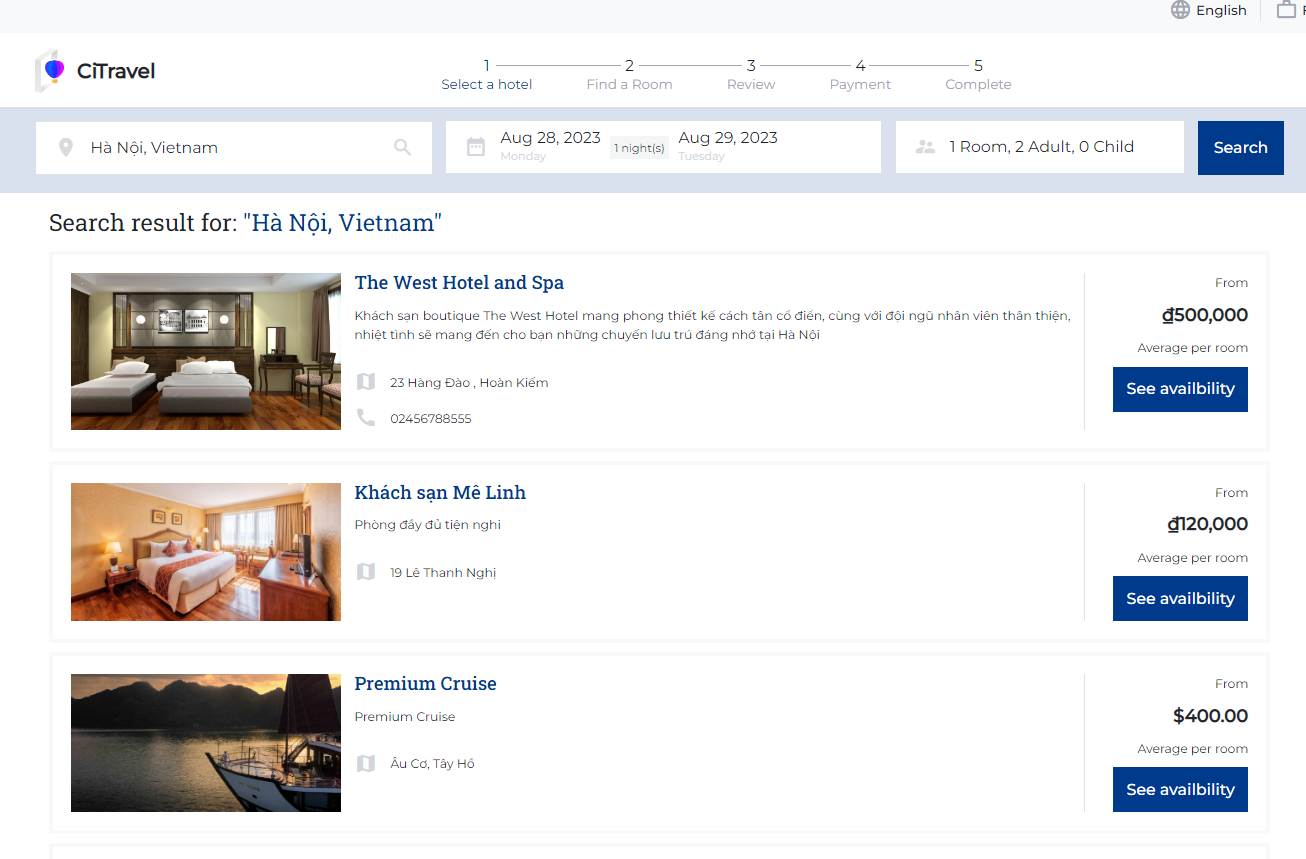Click the guests people icon

(925, 147)
